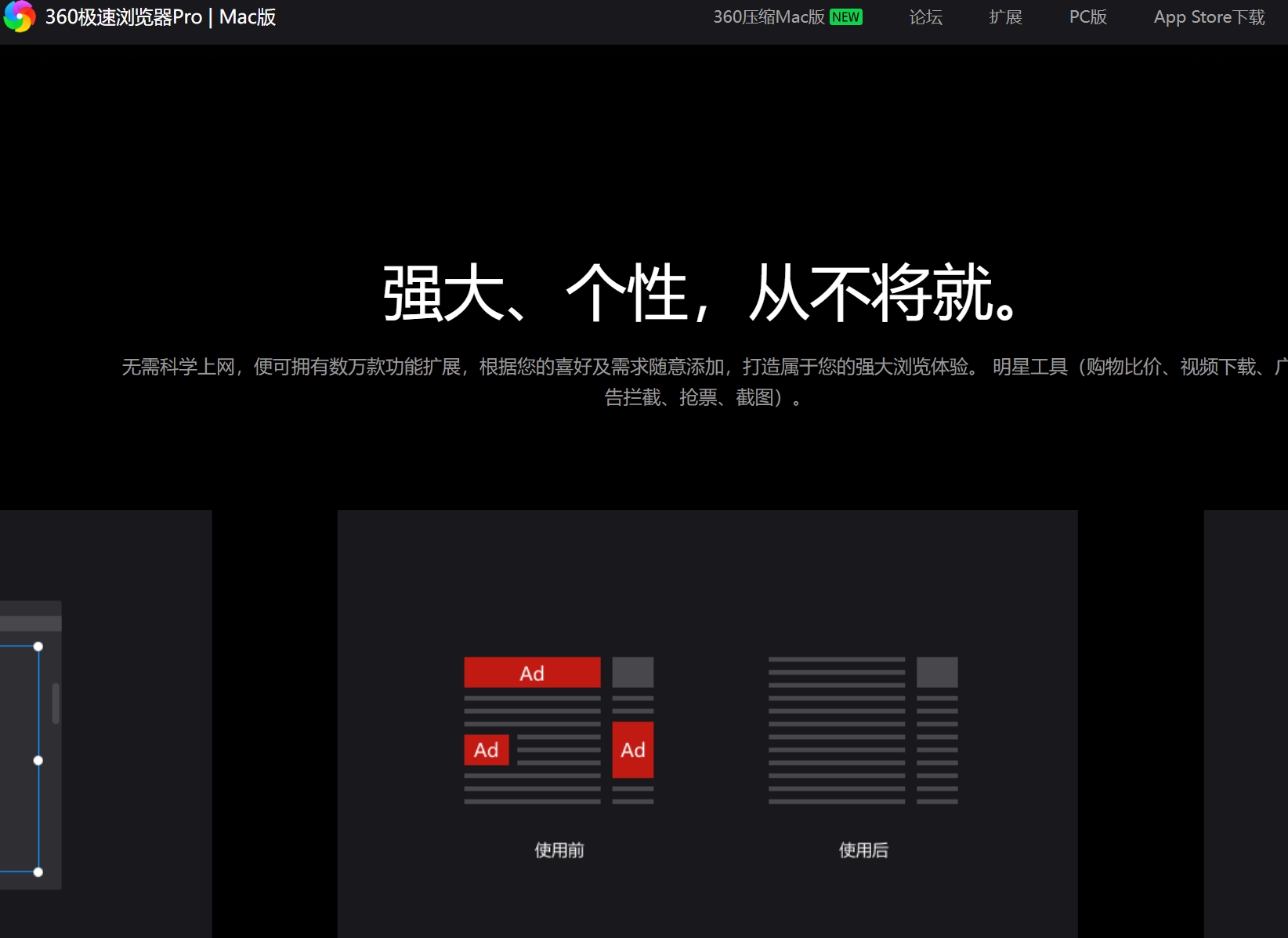Click the colorful 360 browser logo
Screen dimensions: 1288x938
point(19,16)
